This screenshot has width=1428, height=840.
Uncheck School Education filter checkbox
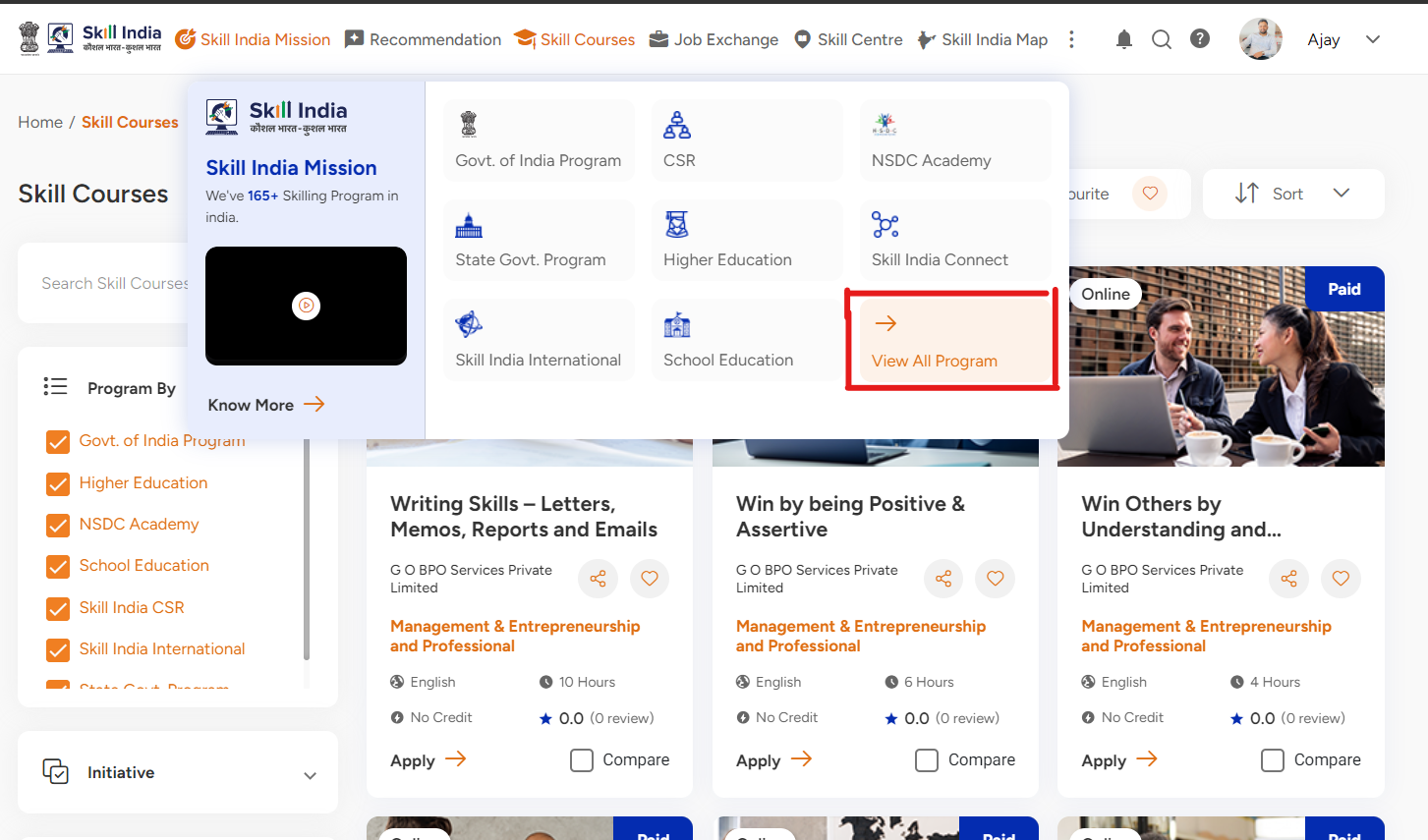(x=58, y=567)
